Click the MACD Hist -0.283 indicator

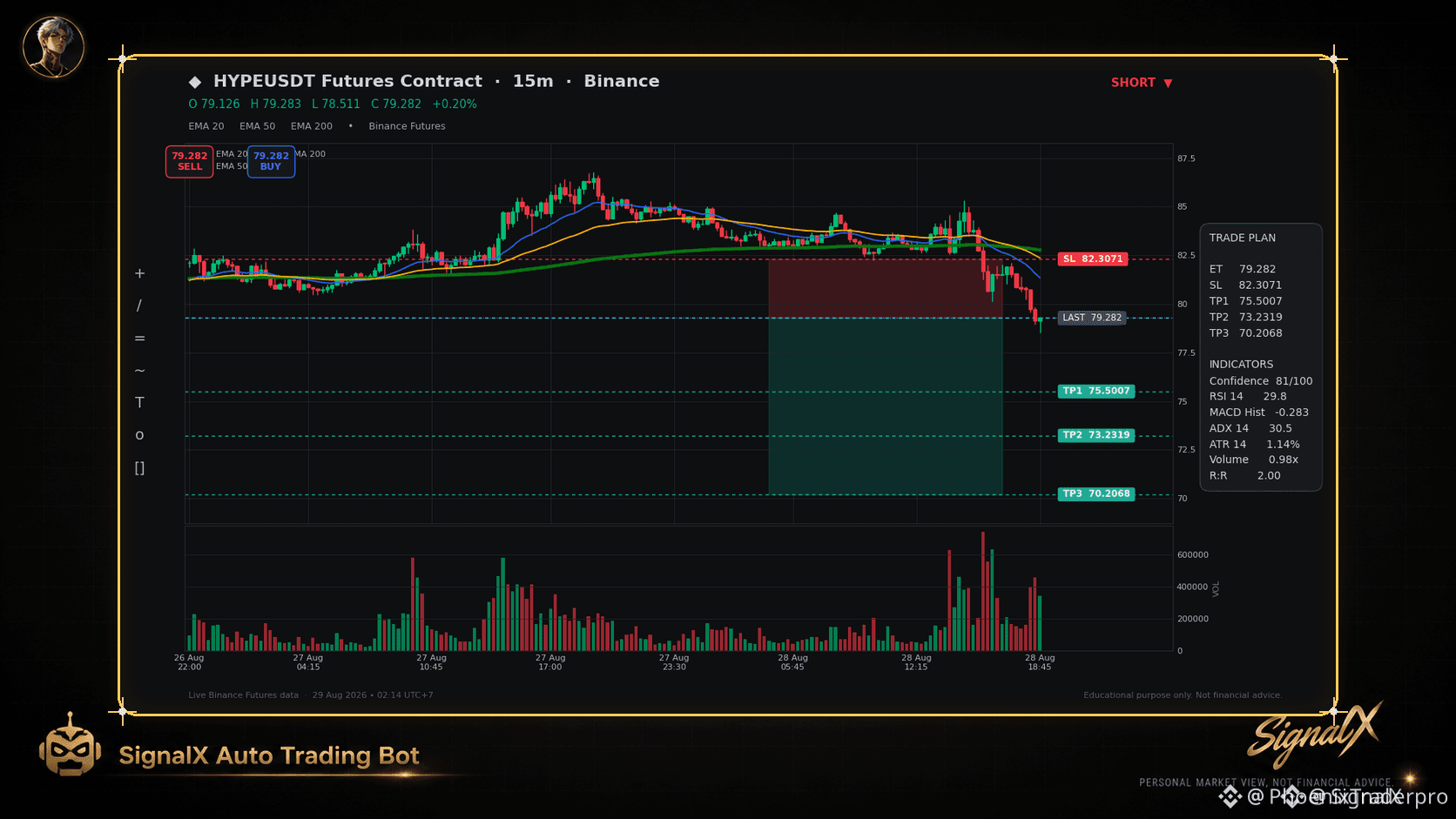1259,413
